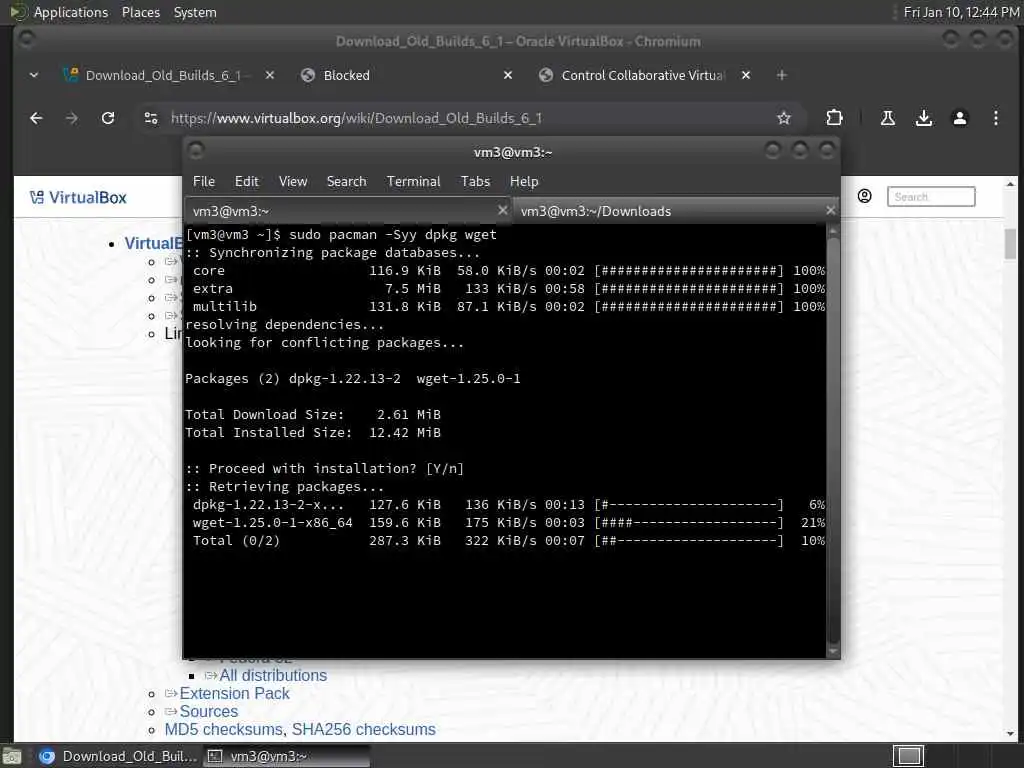Open terminal Tabs menu

[475, 182]
